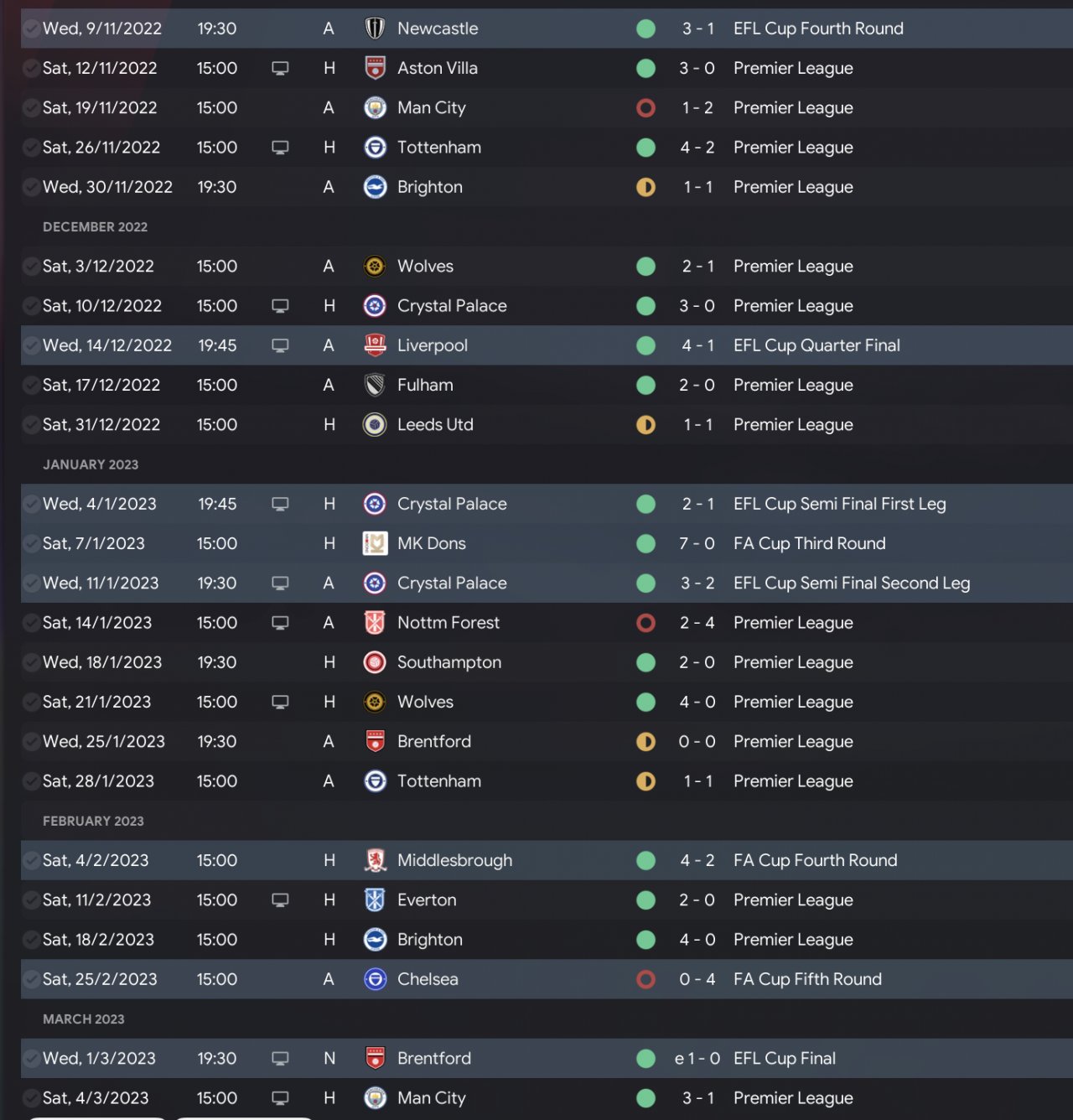
Task: Click the Newcastle club badge
Action: point(375,29)
